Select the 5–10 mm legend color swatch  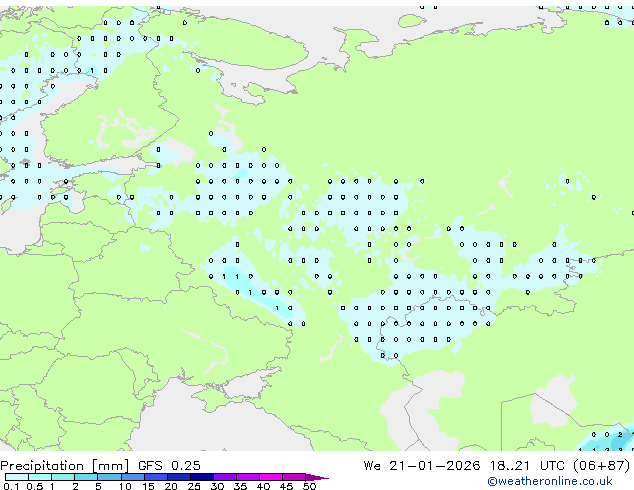(109, 477)
